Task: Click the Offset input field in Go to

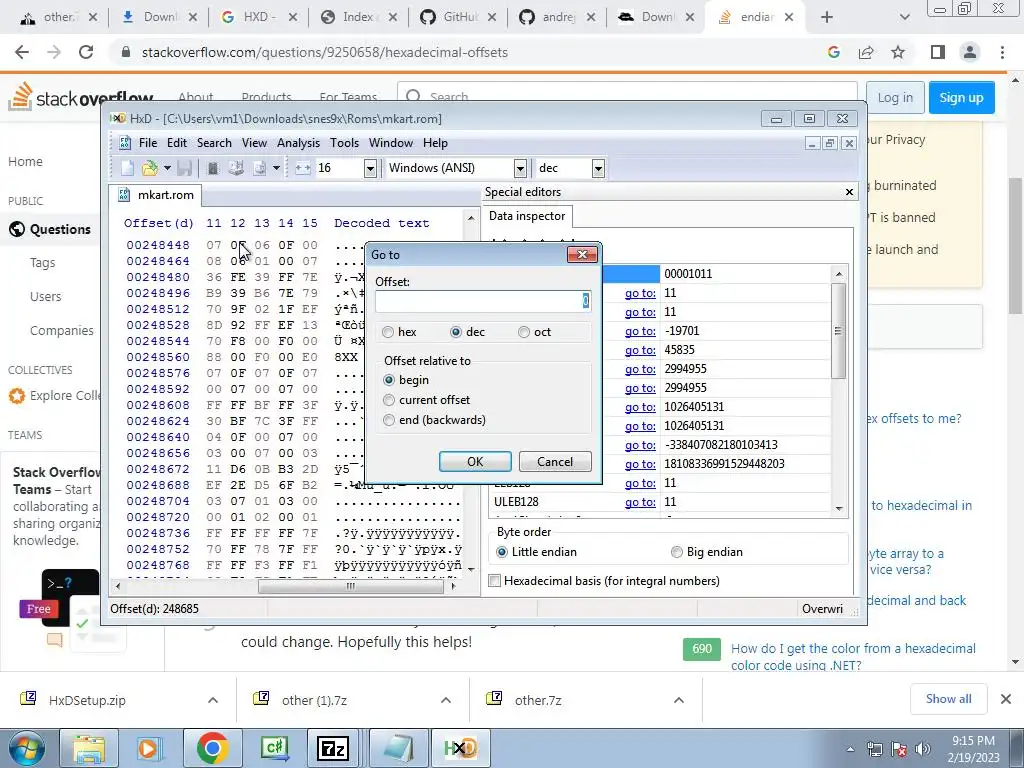Action: 483,301
